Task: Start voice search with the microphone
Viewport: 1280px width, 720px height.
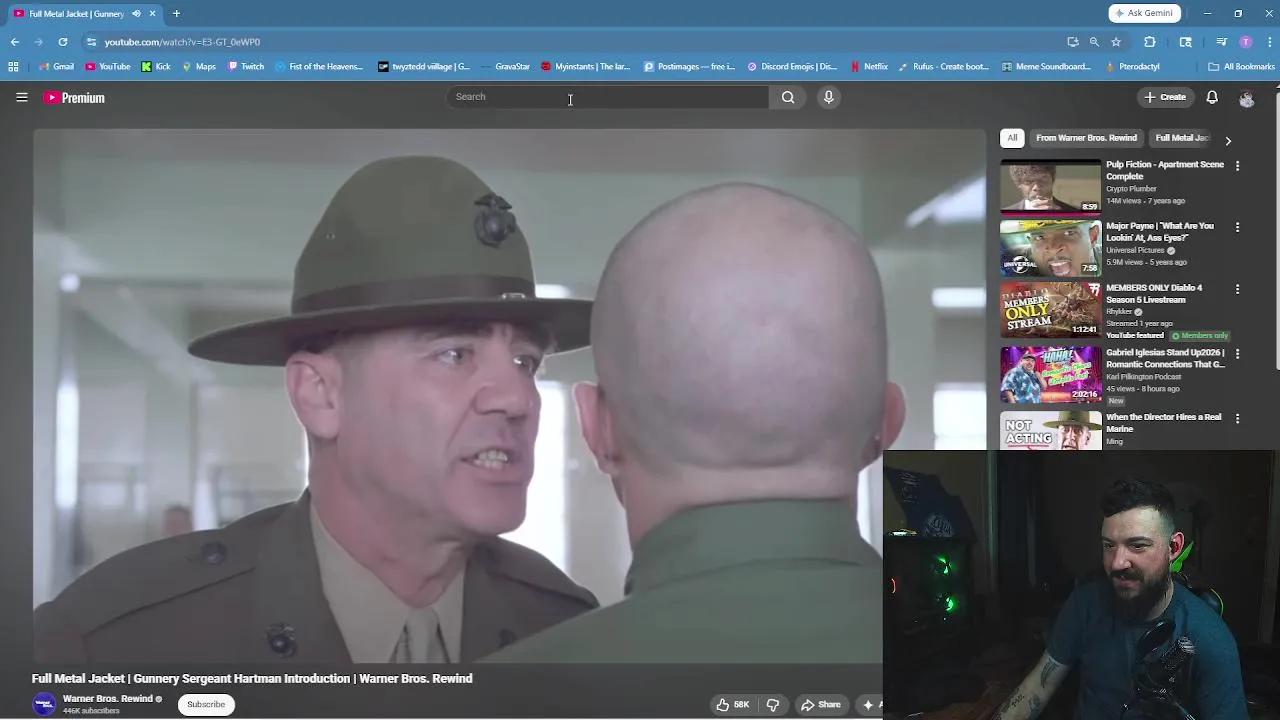Action: [x=828, y=97]
